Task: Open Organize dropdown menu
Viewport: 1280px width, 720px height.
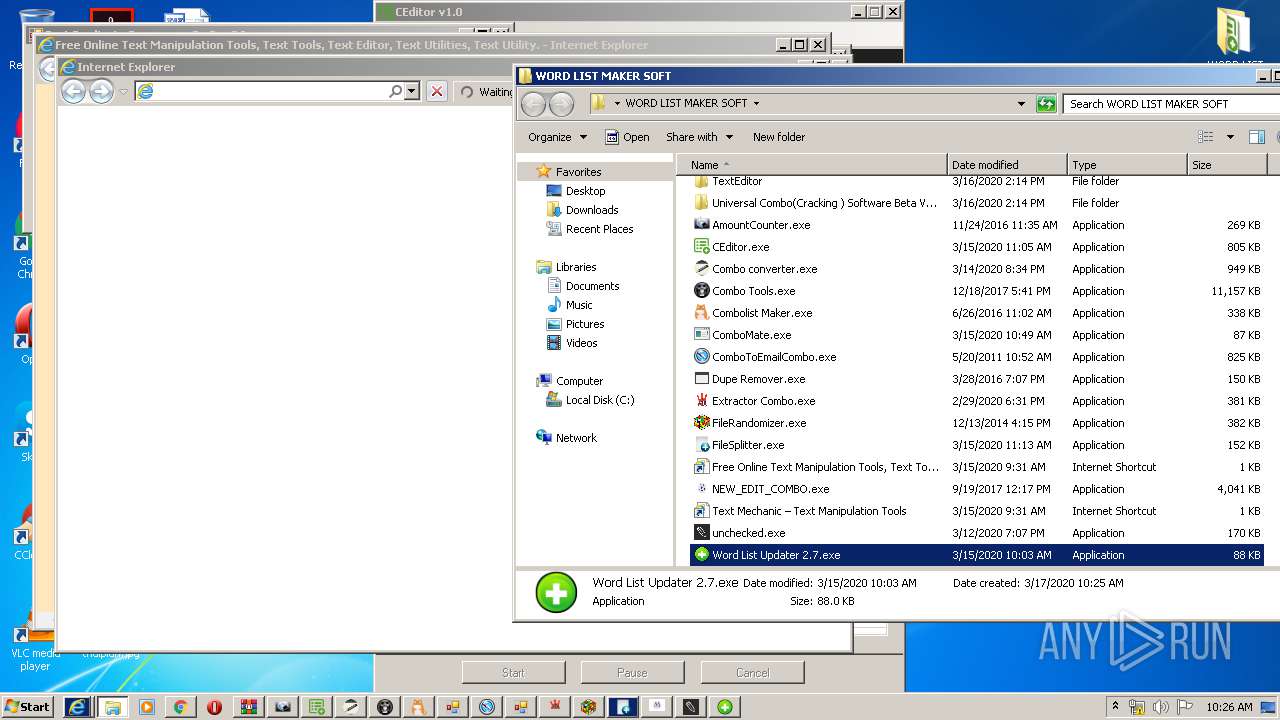Action: [x=557, y=137]
